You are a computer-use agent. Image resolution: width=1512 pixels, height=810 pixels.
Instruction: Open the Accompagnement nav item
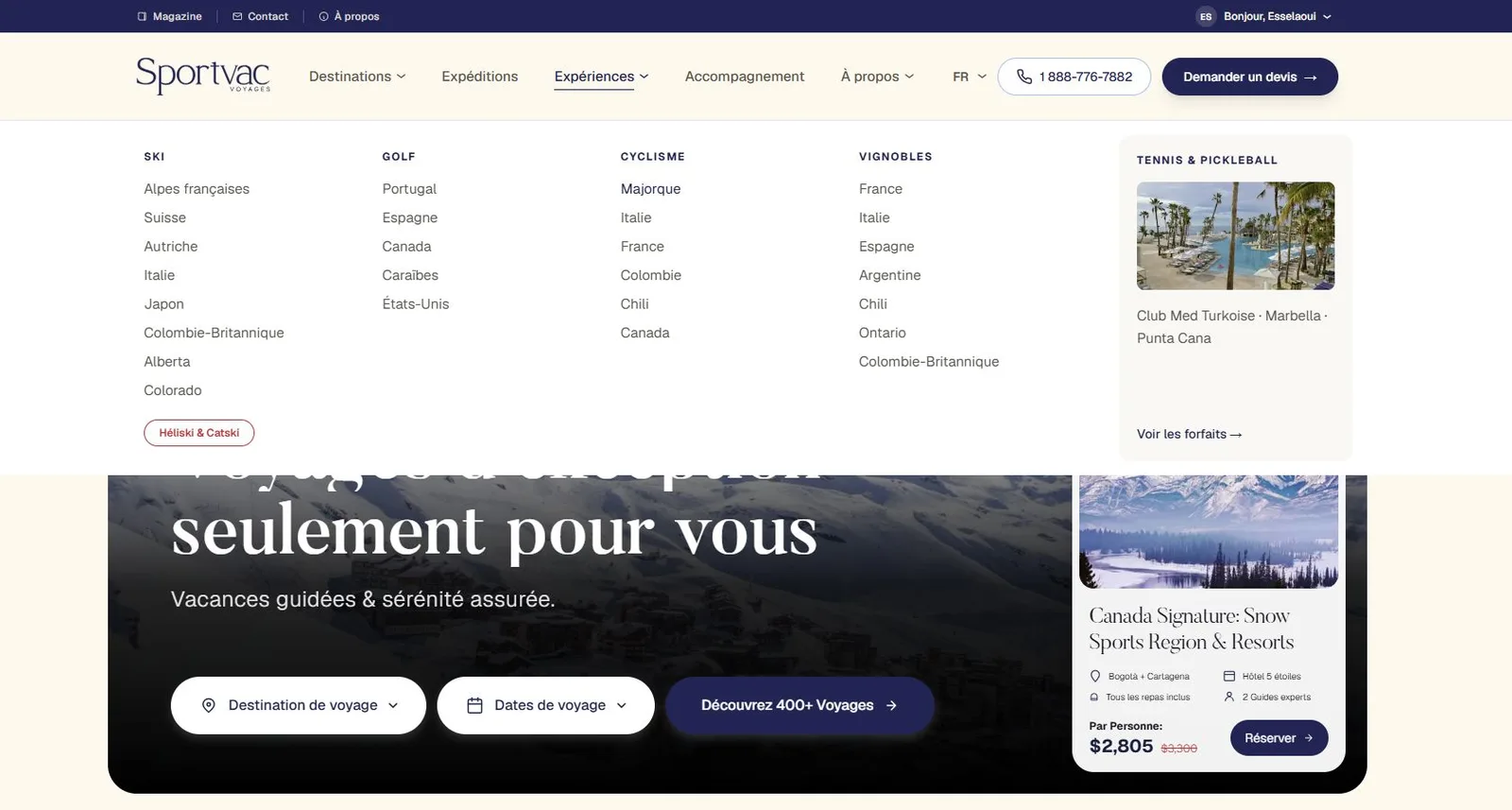click(745, 77)
